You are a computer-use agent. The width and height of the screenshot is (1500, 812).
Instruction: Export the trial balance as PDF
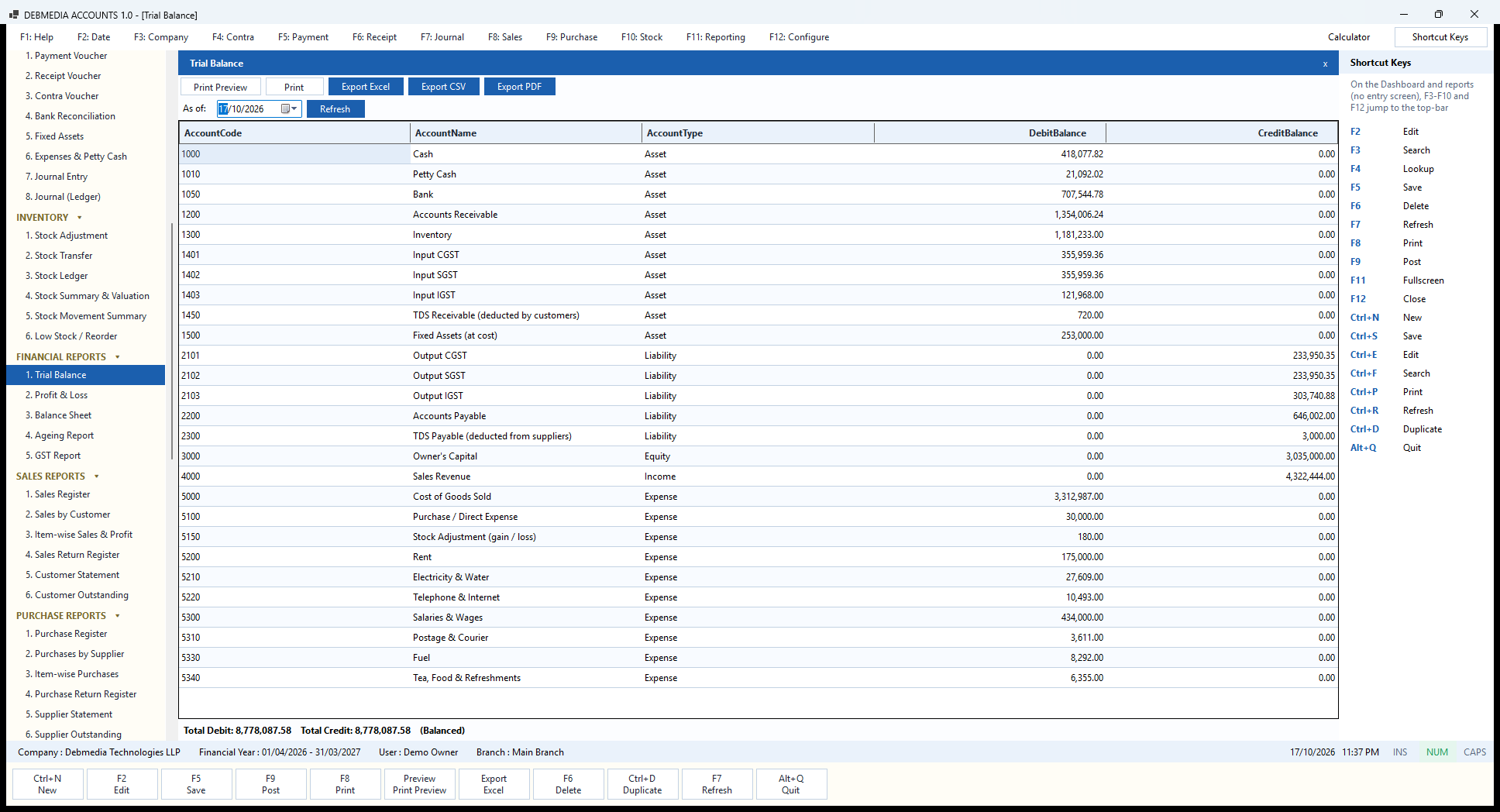[x=519, y=87]
